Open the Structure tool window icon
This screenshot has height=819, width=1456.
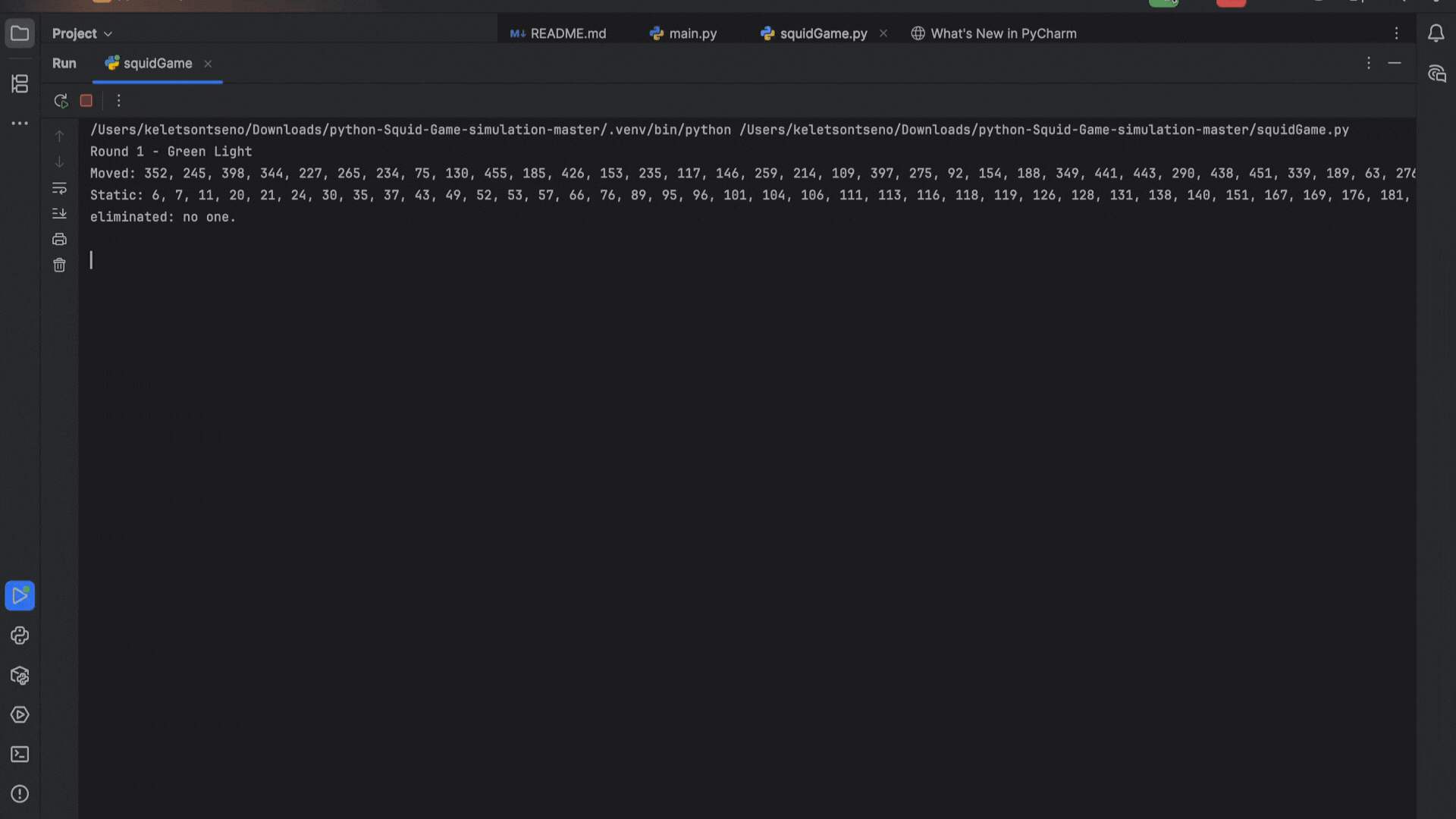click(20, 83)
